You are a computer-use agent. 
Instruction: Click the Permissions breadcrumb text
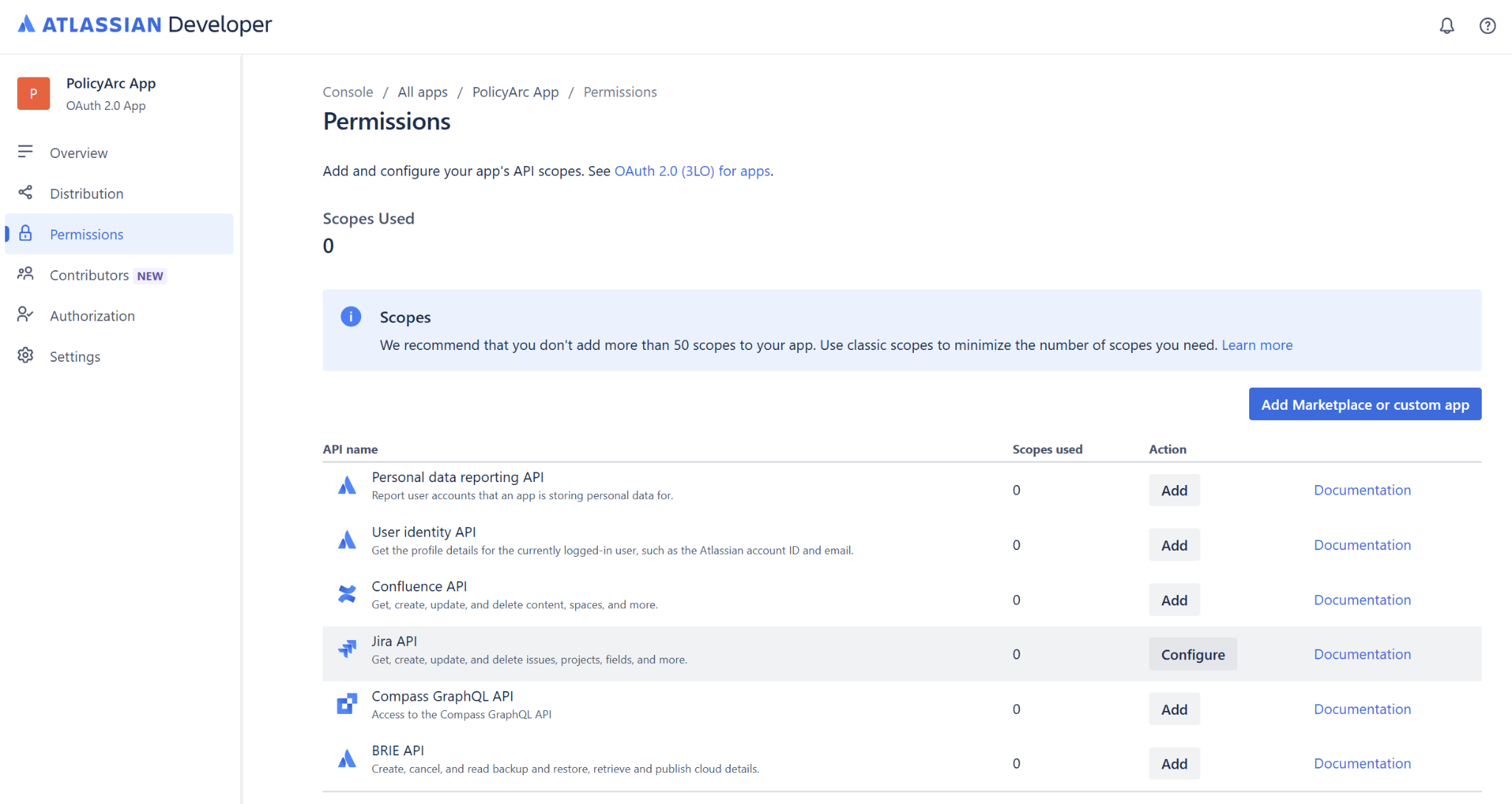[x=619, y=92]
